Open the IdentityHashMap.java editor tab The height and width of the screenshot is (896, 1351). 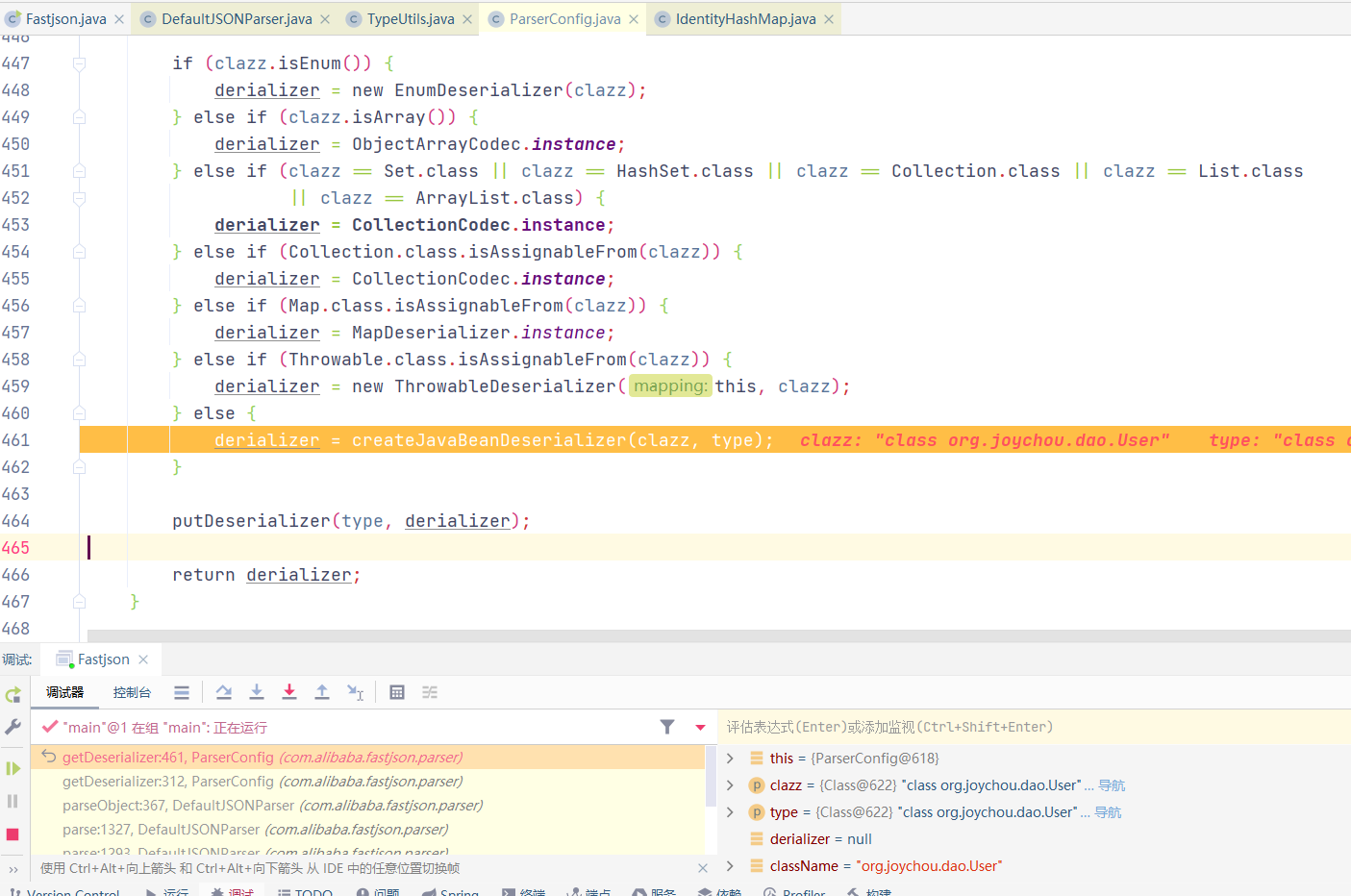(744, 19)
